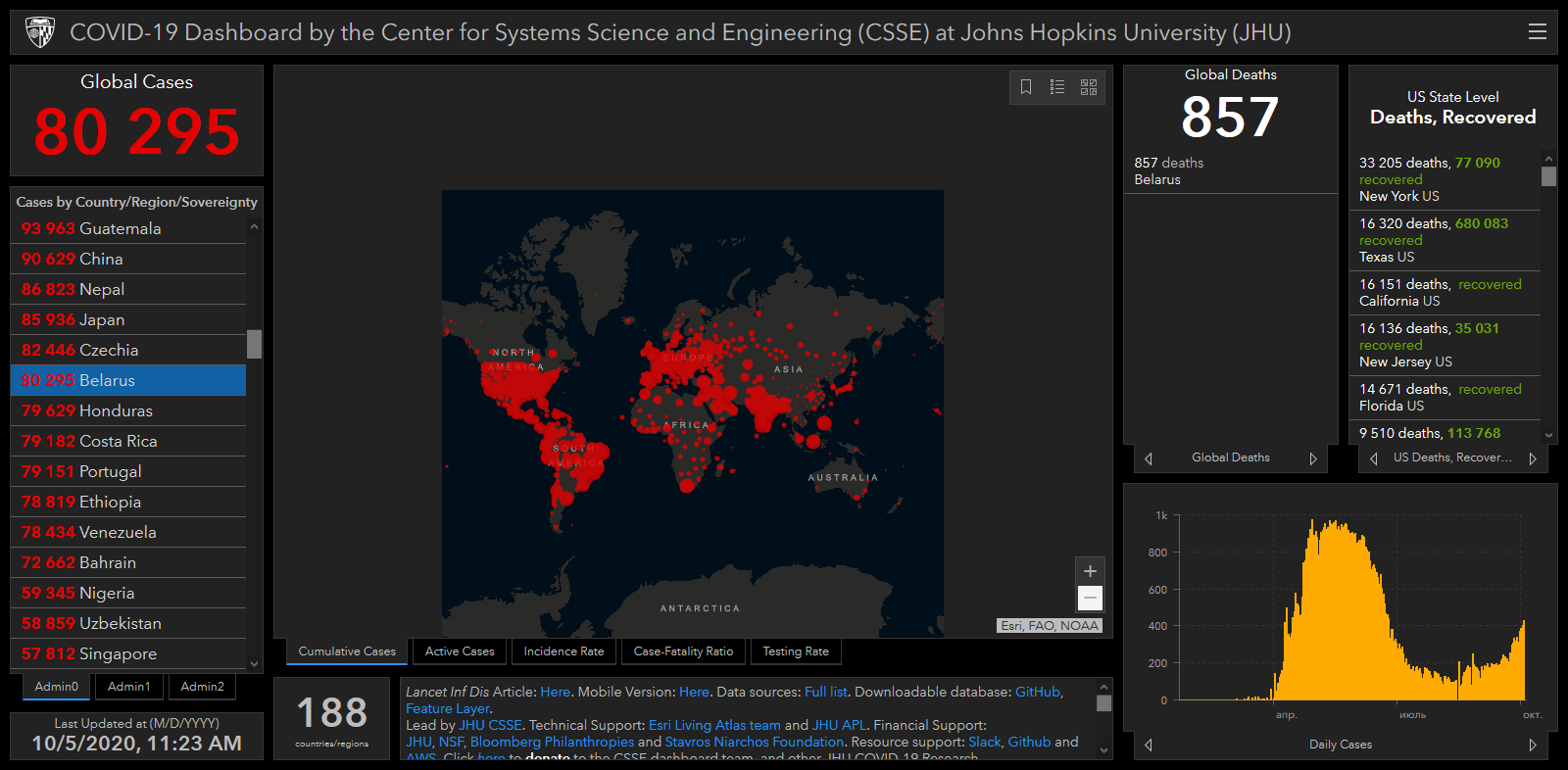The width and height of the screenshot is (1568, 770).
Task: Select Portugal in the country list
Action: coord(128,471)
